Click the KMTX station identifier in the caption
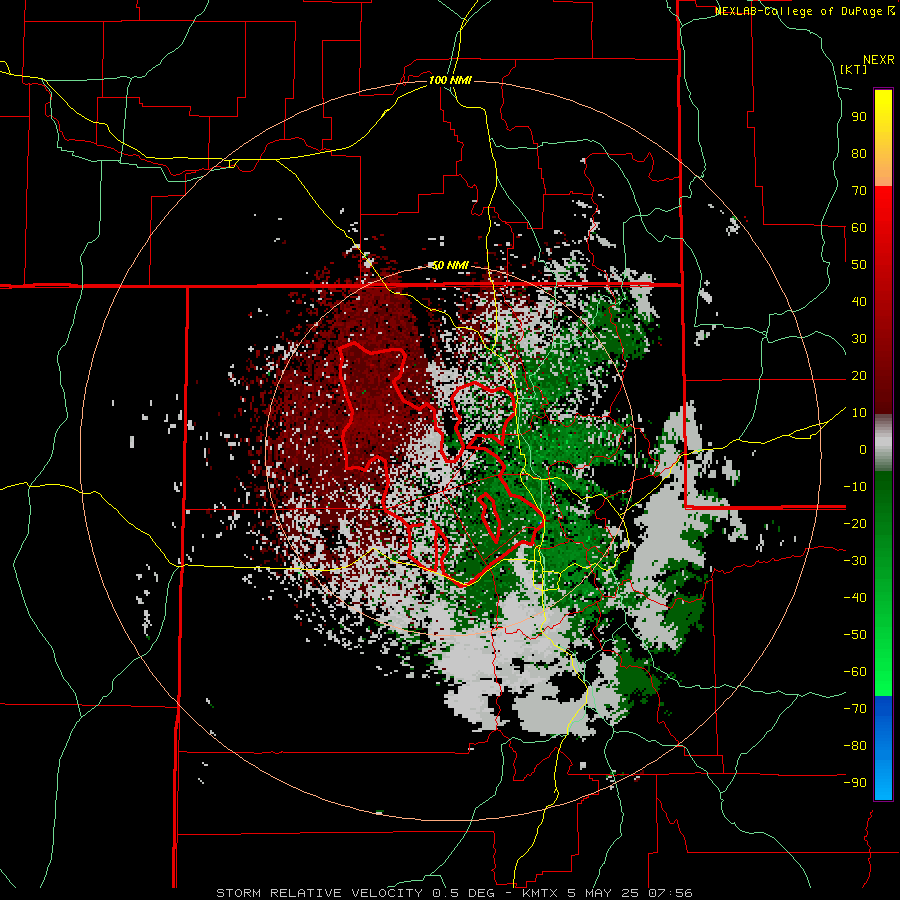 point(542,893)
